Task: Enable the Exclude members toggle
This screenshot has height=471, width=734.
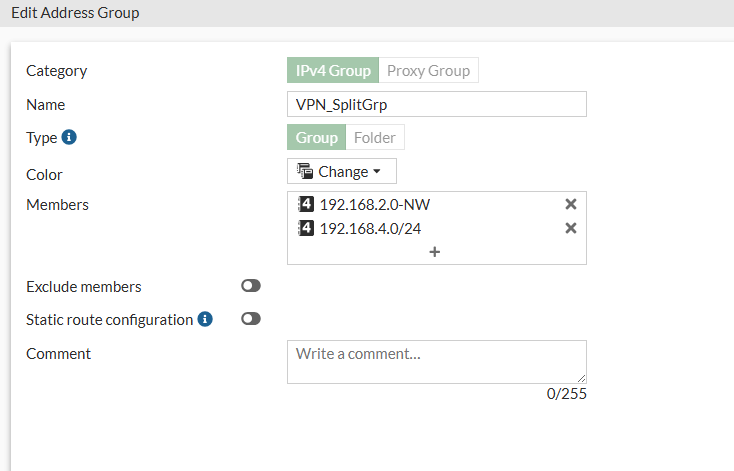Action: click(251, 286)
